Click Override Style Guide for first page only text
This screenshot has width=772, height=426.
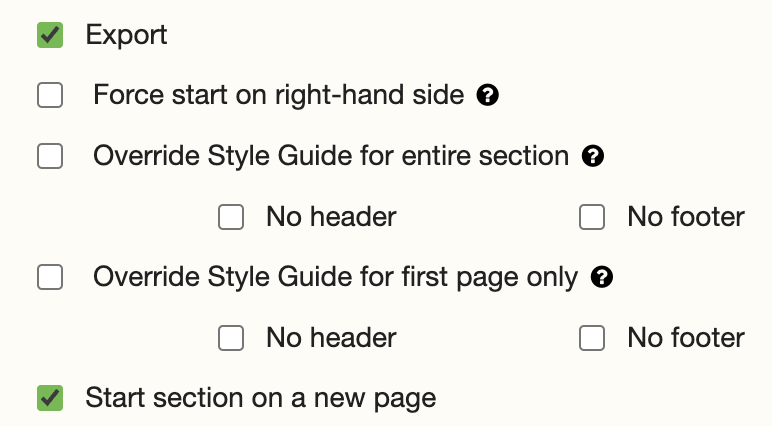pos(335,277)
